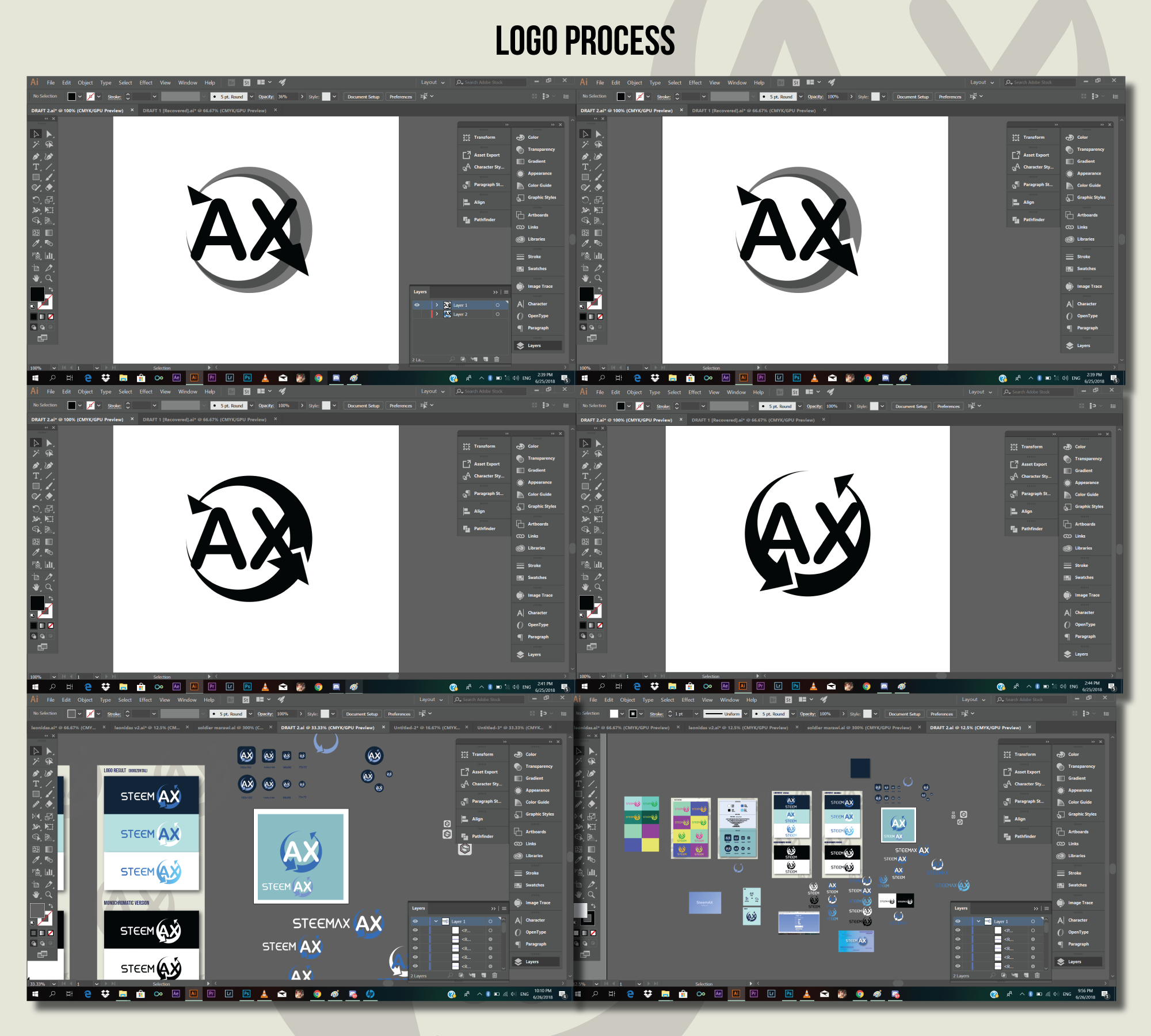Select the Pen tool in the 36% opacity window

36,156
